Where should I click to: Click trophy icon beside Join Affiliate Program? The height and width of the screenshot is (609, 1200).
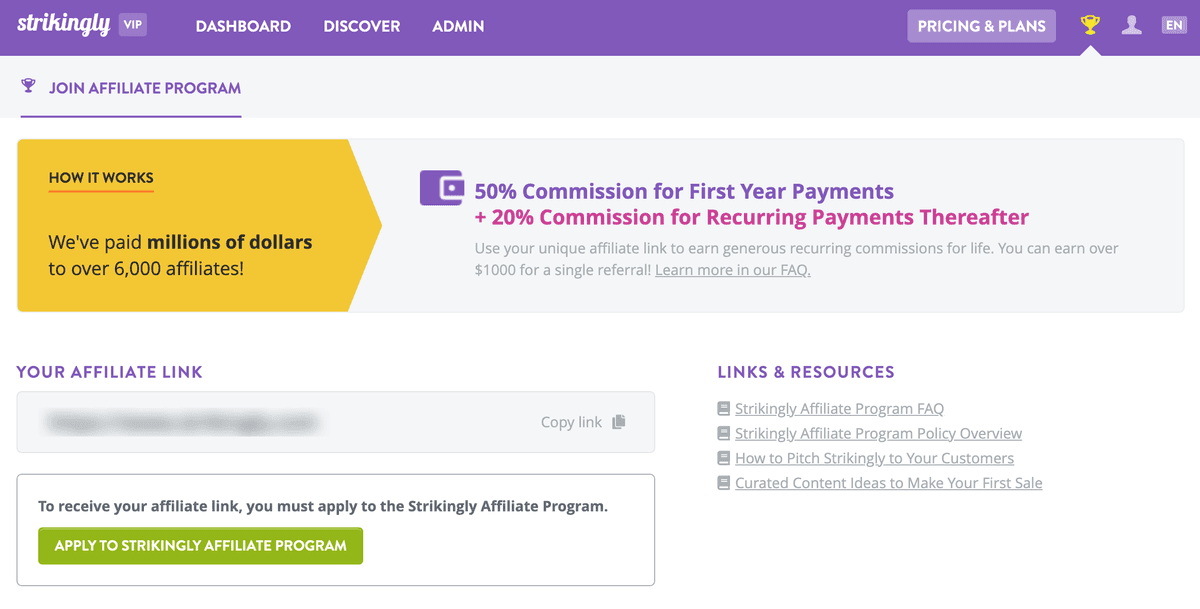click(29, 86)
